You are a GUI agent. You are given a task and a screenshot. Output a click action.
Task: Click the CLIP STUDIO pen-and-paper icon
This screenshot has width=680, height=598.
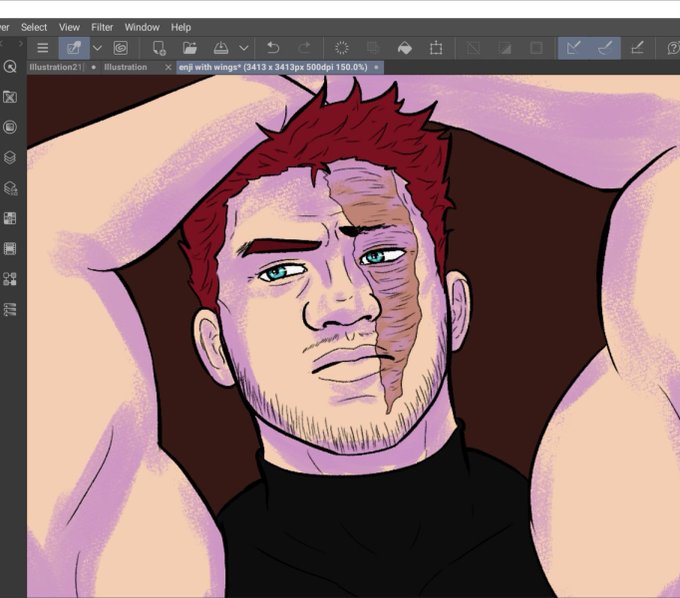[x=74, y=48]
